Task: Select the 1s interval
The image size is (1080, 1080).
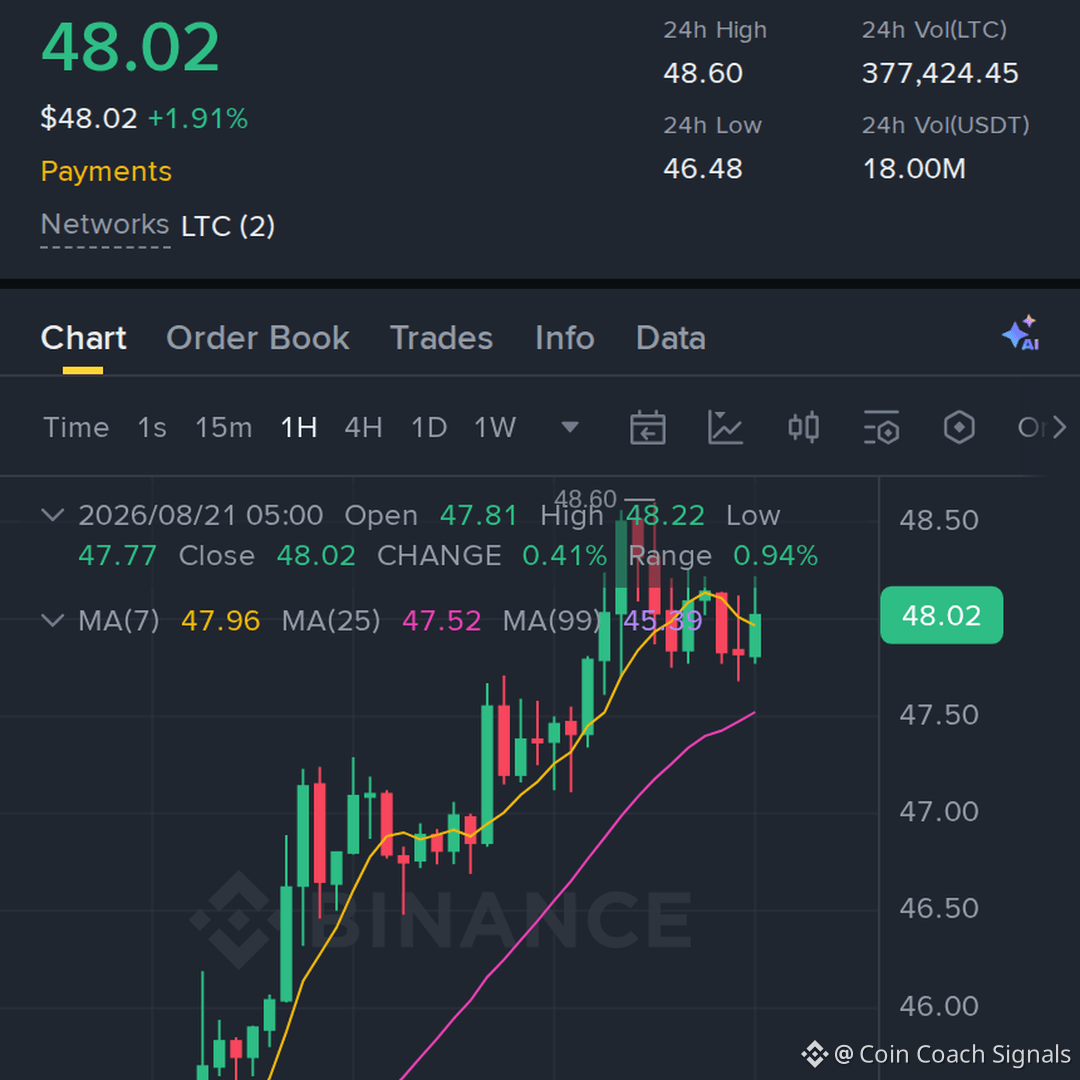Action: tap(152, 428)
